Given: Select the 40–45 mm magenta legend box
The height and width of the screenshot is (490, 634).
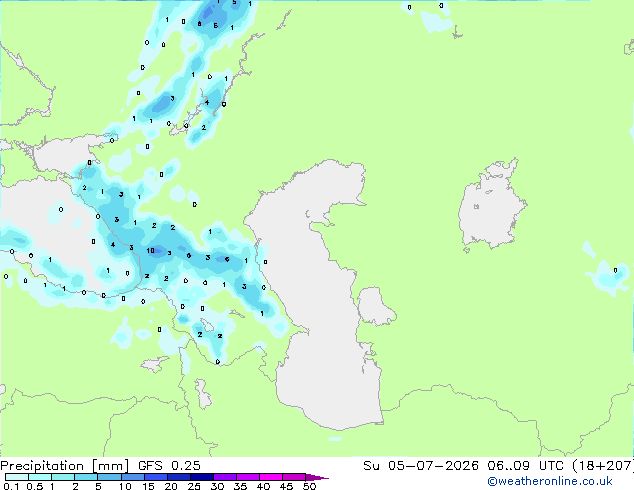Looking at the screenshot, I should (x=271, y=477).
